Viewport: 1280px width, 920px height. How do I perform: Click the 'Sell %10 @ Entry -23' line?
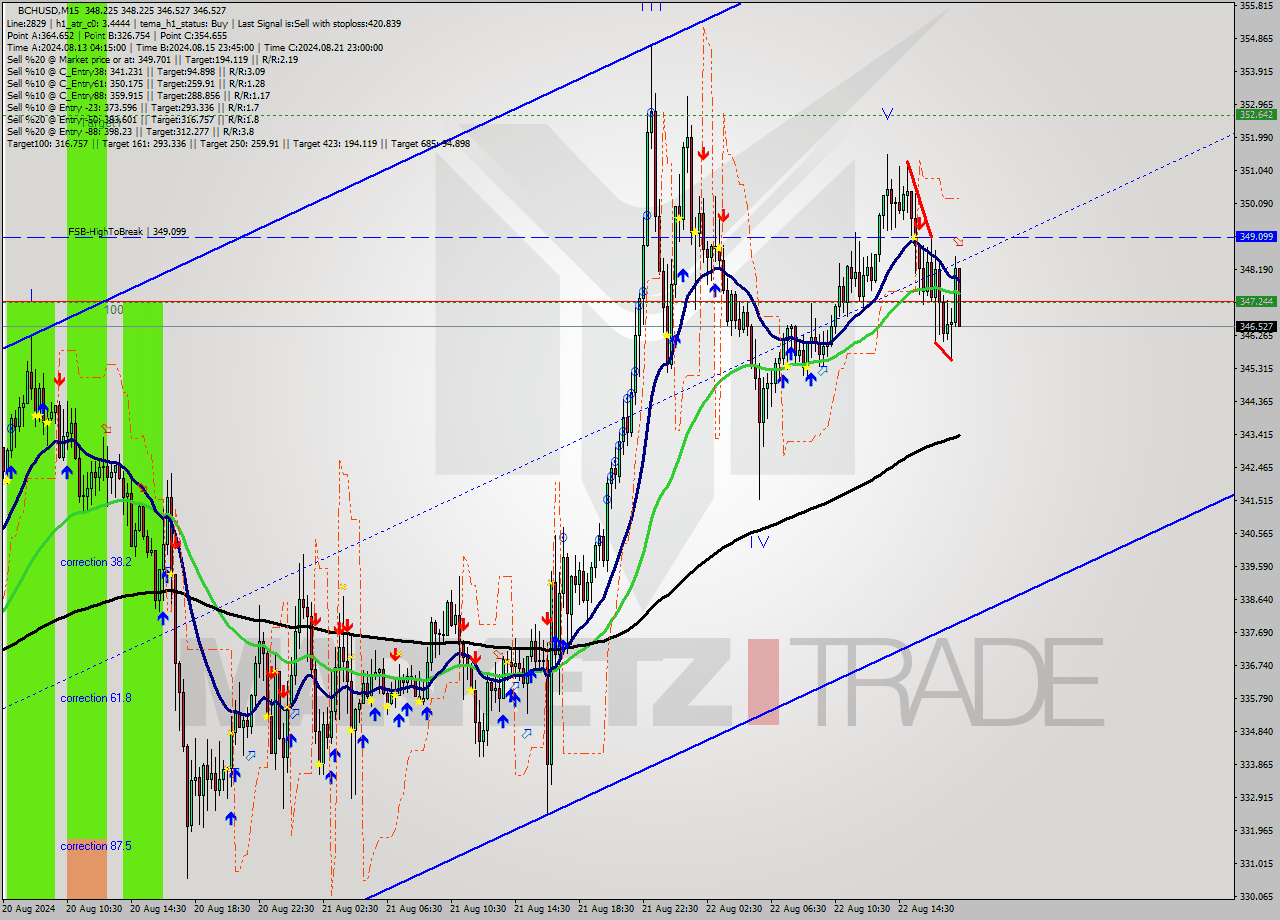coord(133,107)
